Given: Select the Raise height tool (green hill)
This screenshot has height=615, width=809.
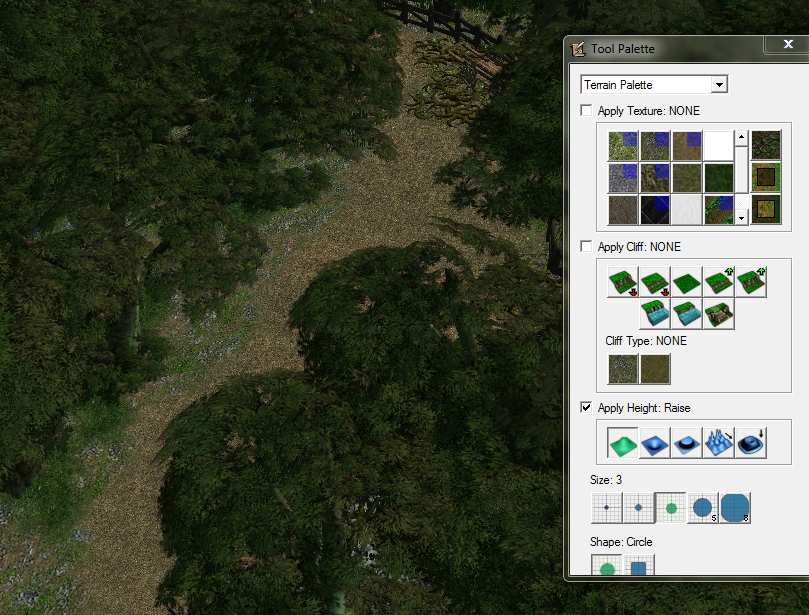Looking at the screenshot, I should pos(623,443).
